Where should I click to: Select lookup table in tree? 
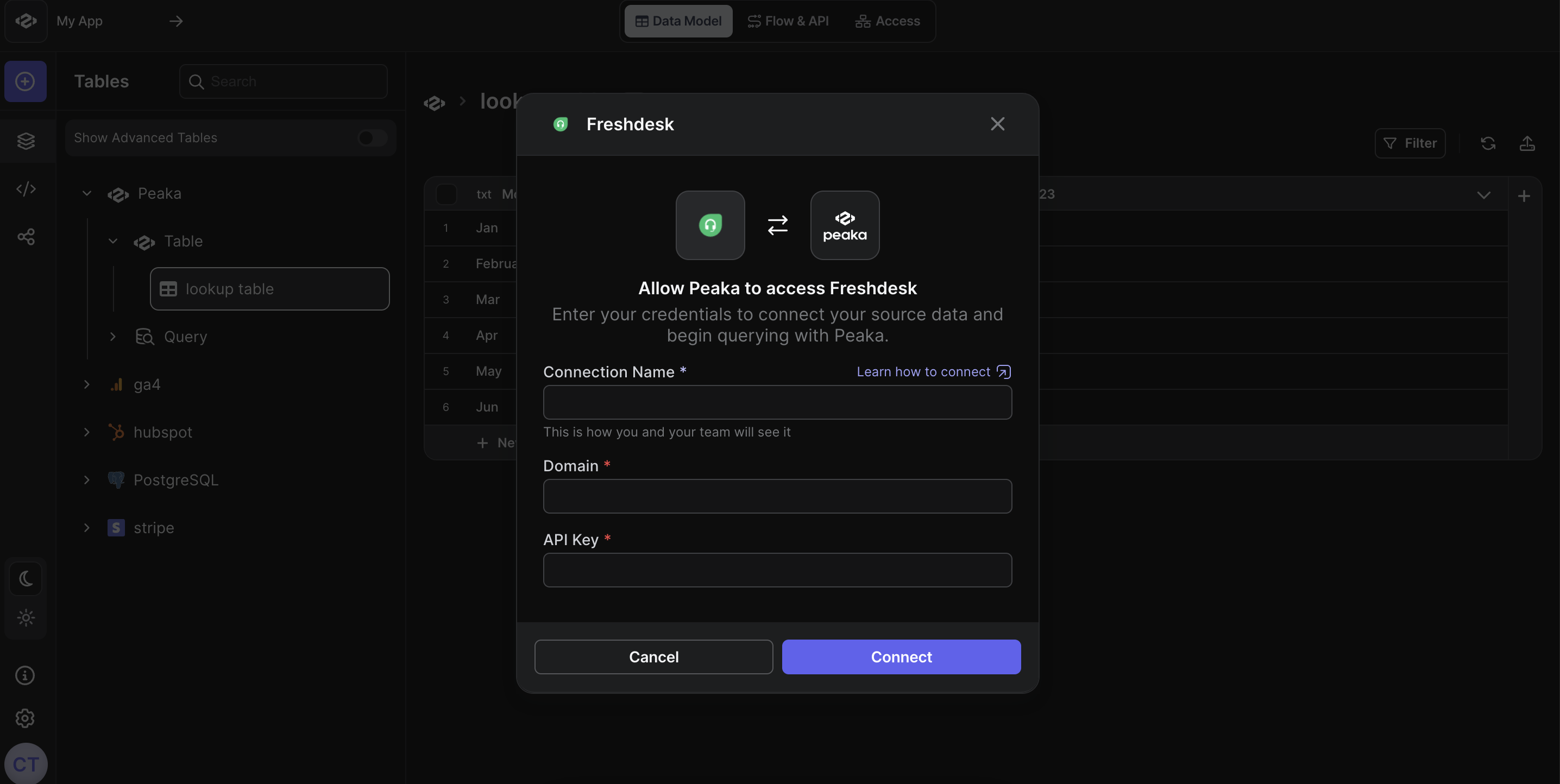tap(269, 289)
